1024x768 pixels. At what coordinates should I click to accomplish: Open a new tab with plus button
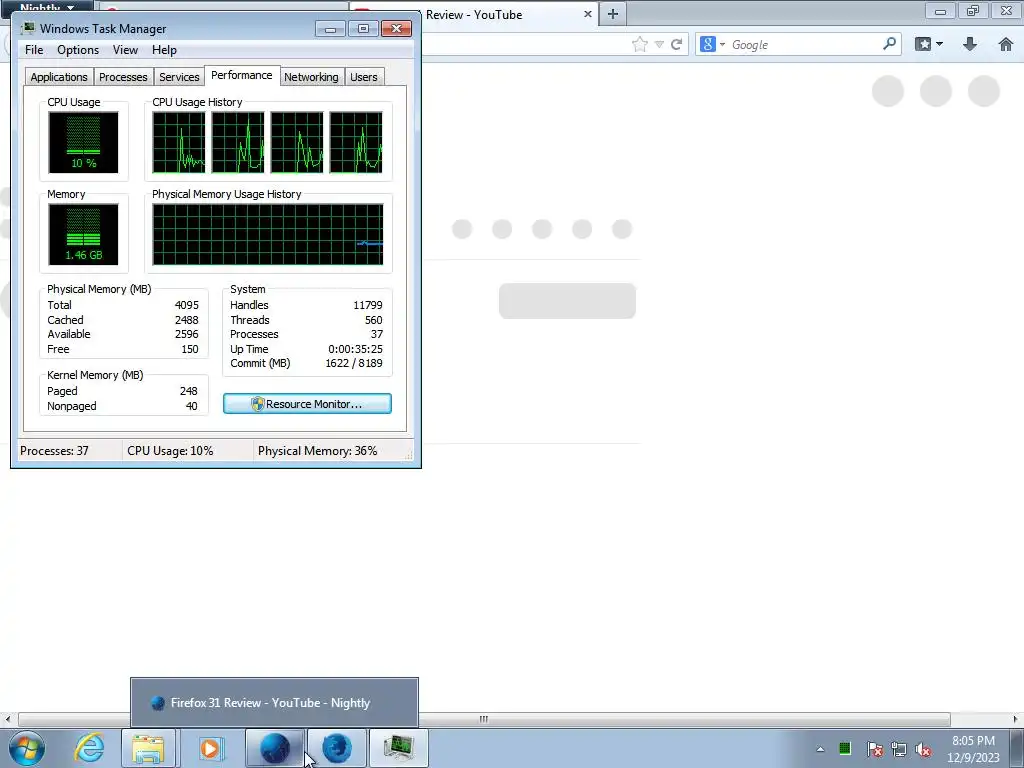613,14
